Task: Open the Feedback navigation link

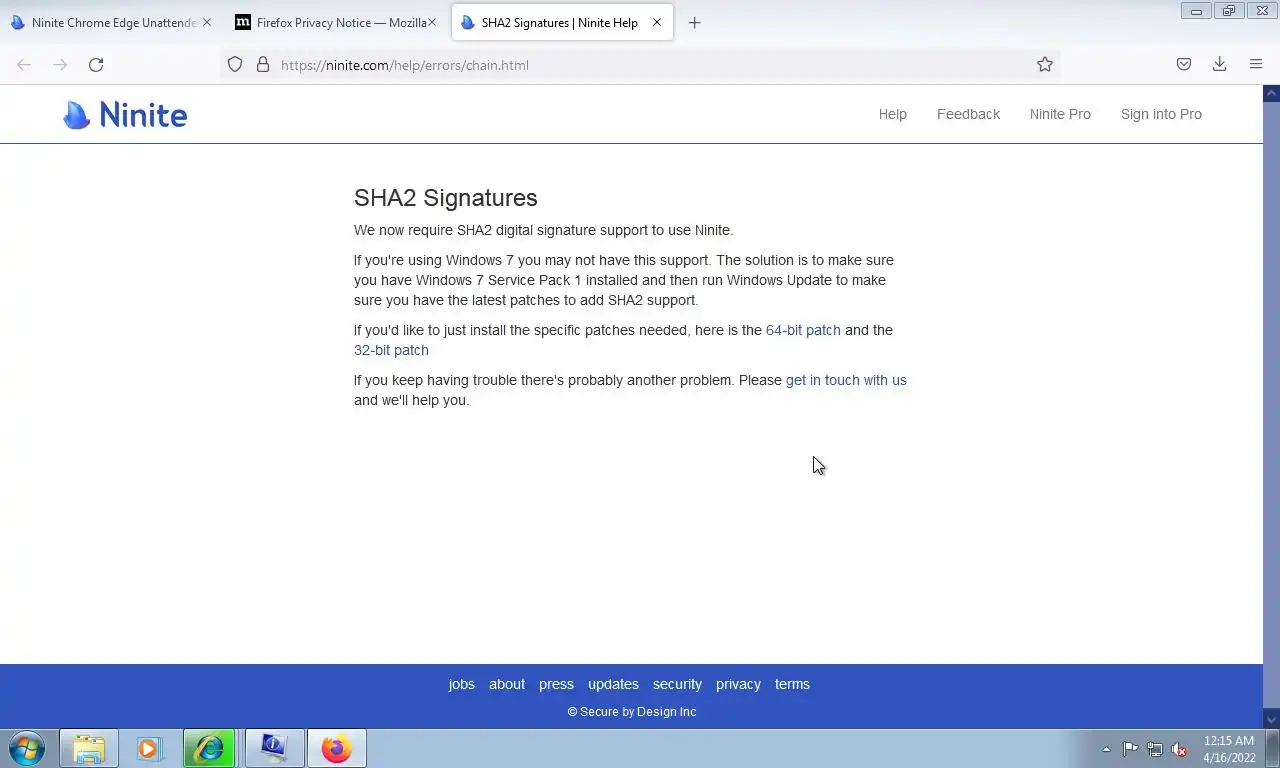Action: 968,114
